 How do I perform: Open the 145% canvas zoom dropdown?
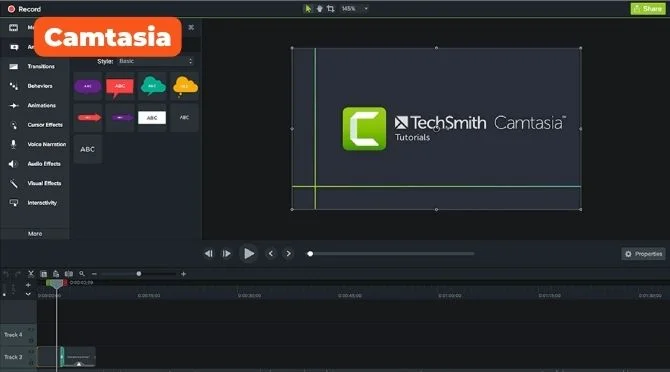pos(355,9)
